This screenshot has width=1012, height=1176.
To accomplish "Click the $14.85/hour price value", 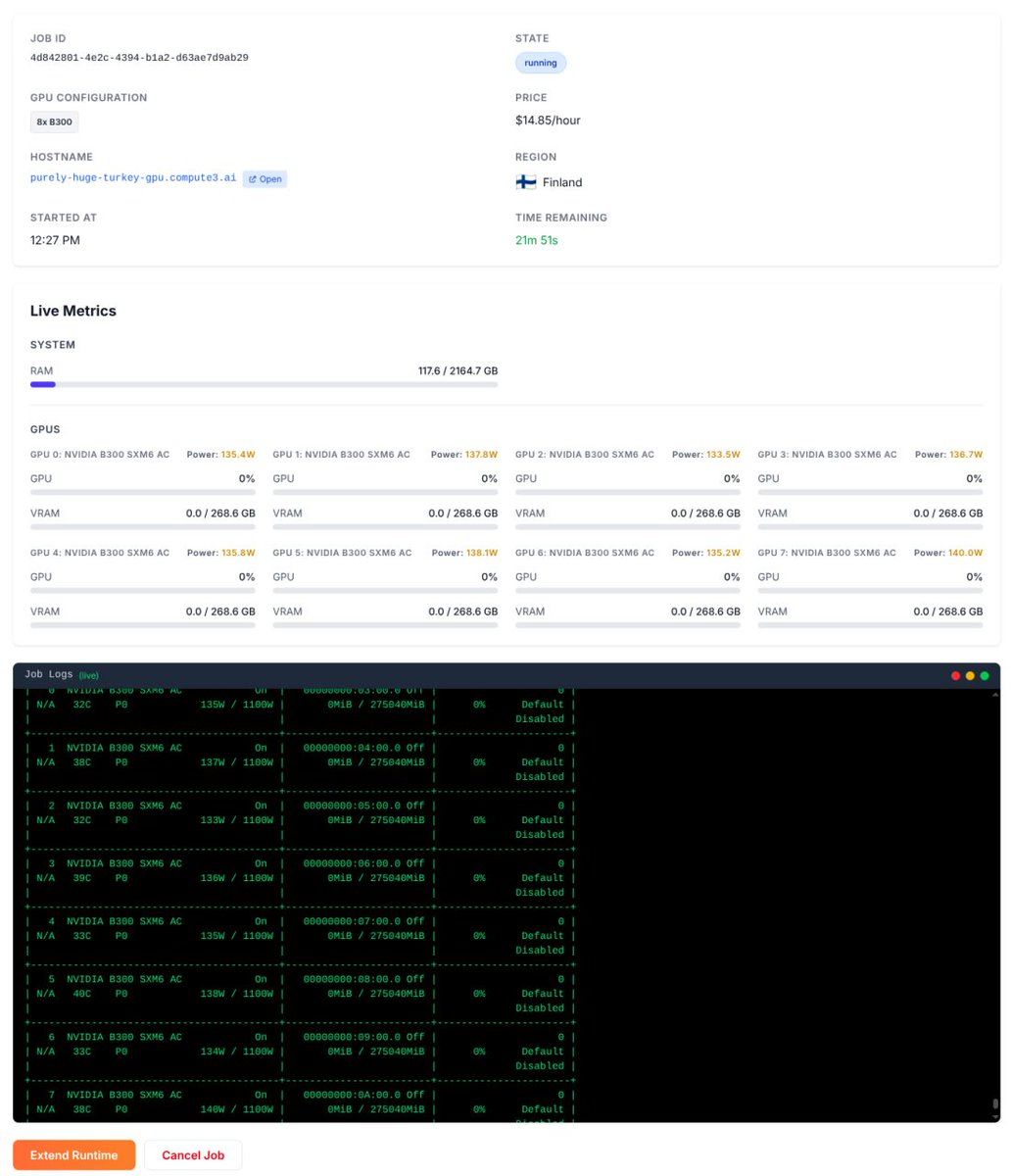I will click(548, 121).
